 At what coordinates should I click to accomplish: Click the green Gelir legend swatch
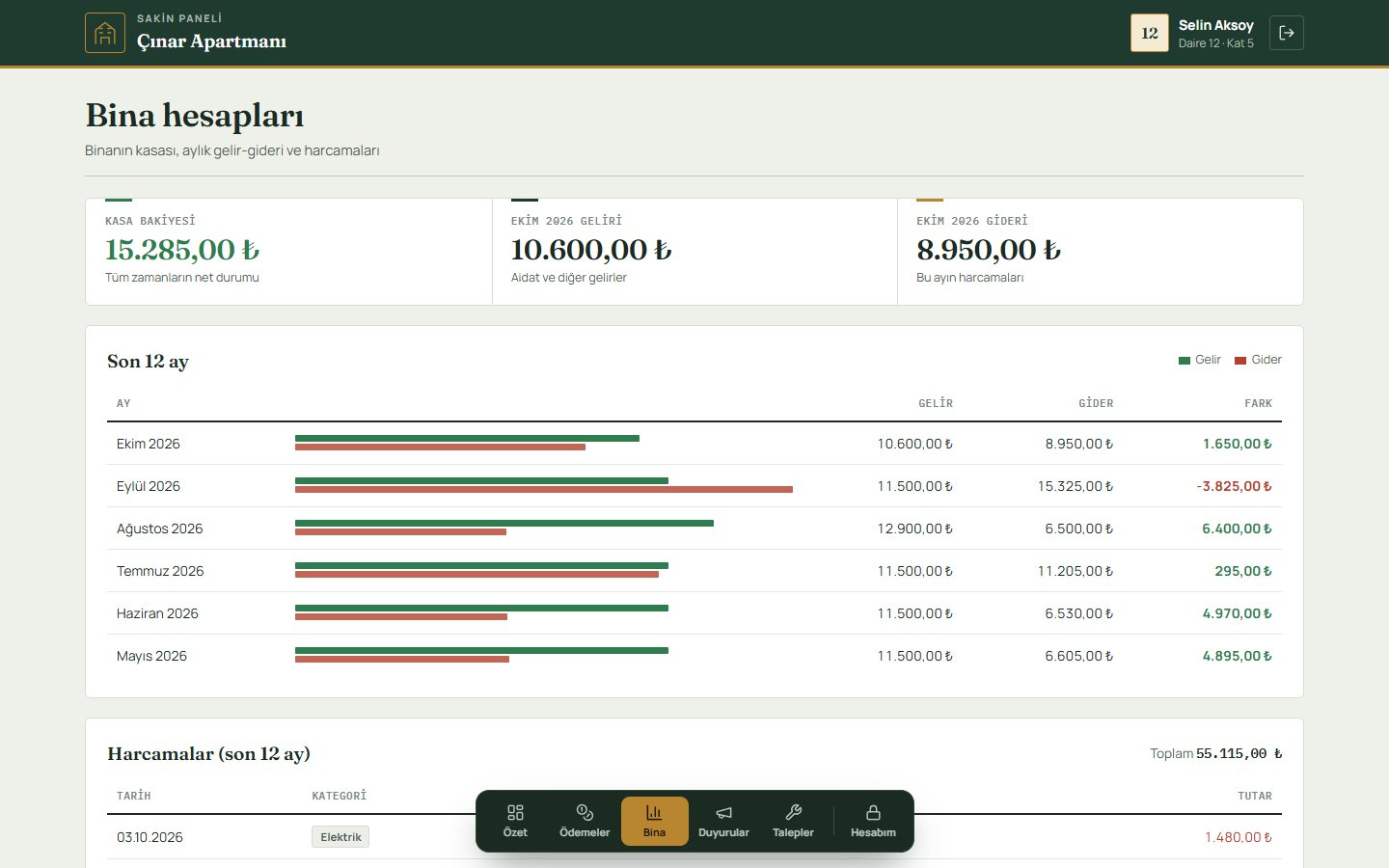click(x=1185, y=361)
